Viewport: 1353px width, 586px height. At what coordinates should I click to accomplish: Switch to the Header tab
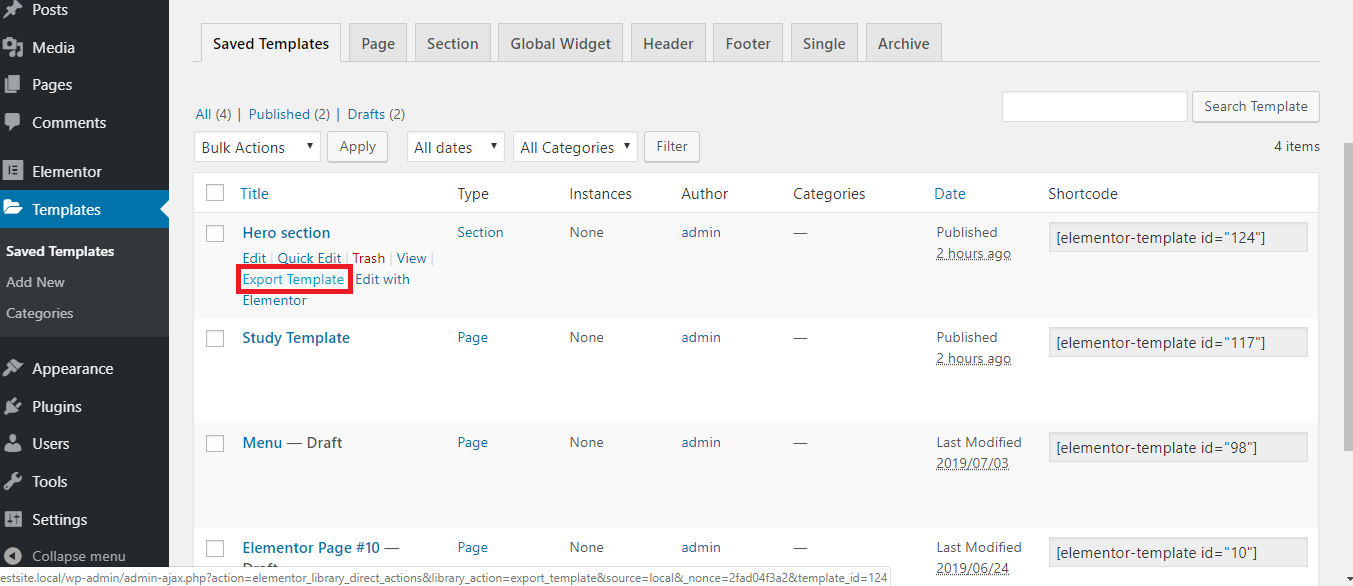point(668,43)
